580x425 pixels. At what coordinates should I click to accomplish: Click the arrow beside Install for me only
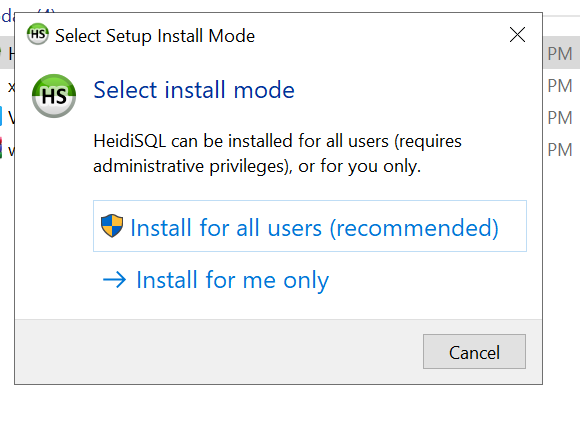tap(114, 280)
